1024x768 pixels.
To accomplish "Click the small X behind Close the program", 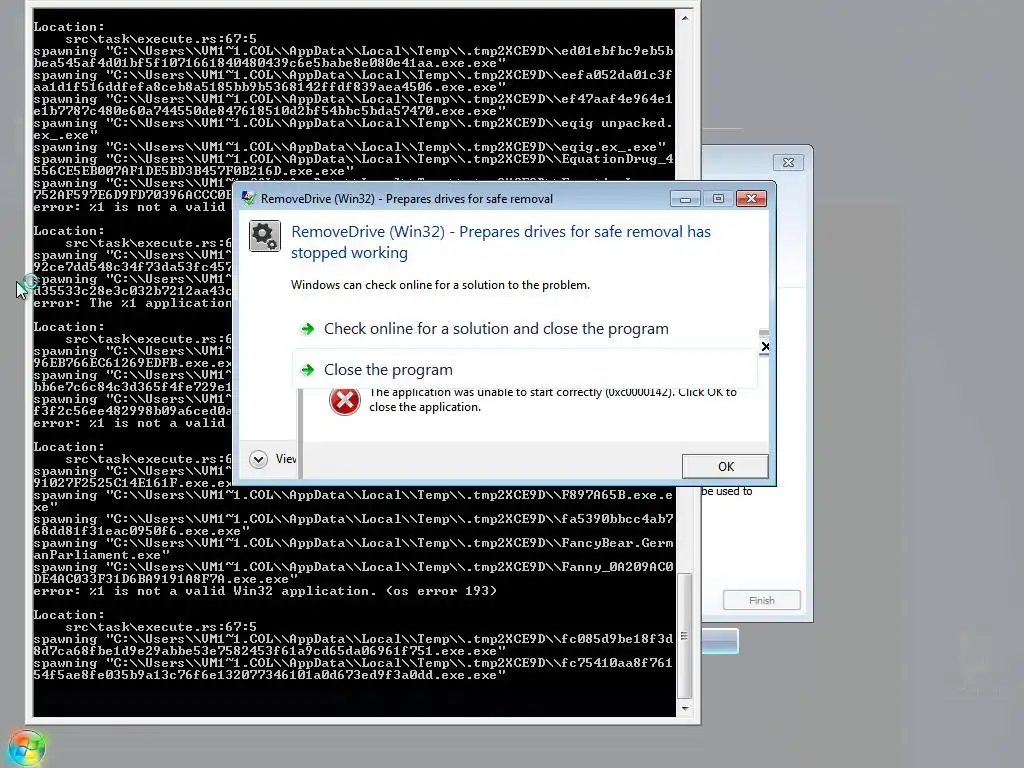I will click(x=765, y=347).
